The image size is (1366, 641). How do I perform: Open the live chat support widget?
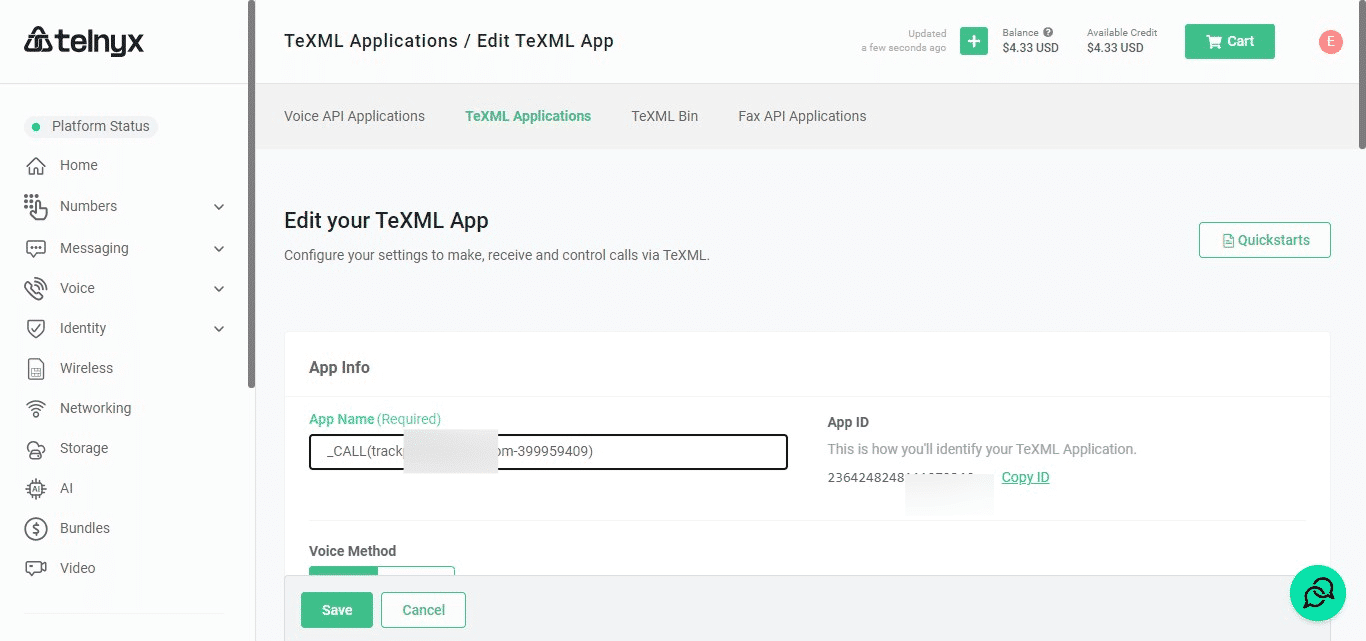tap(1317, 593)
